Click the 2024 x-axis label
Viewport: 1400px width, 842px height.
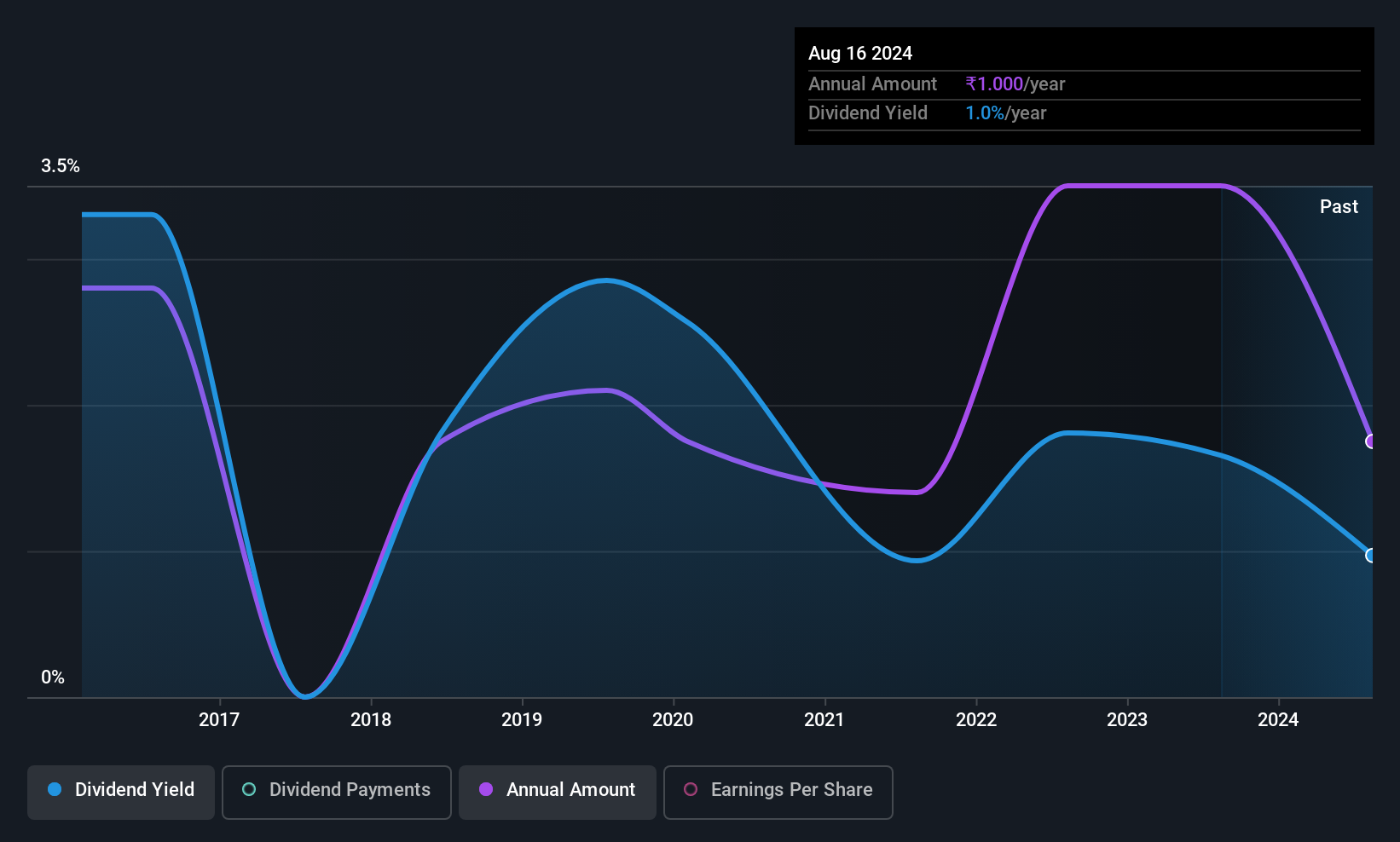(1278, 720)
